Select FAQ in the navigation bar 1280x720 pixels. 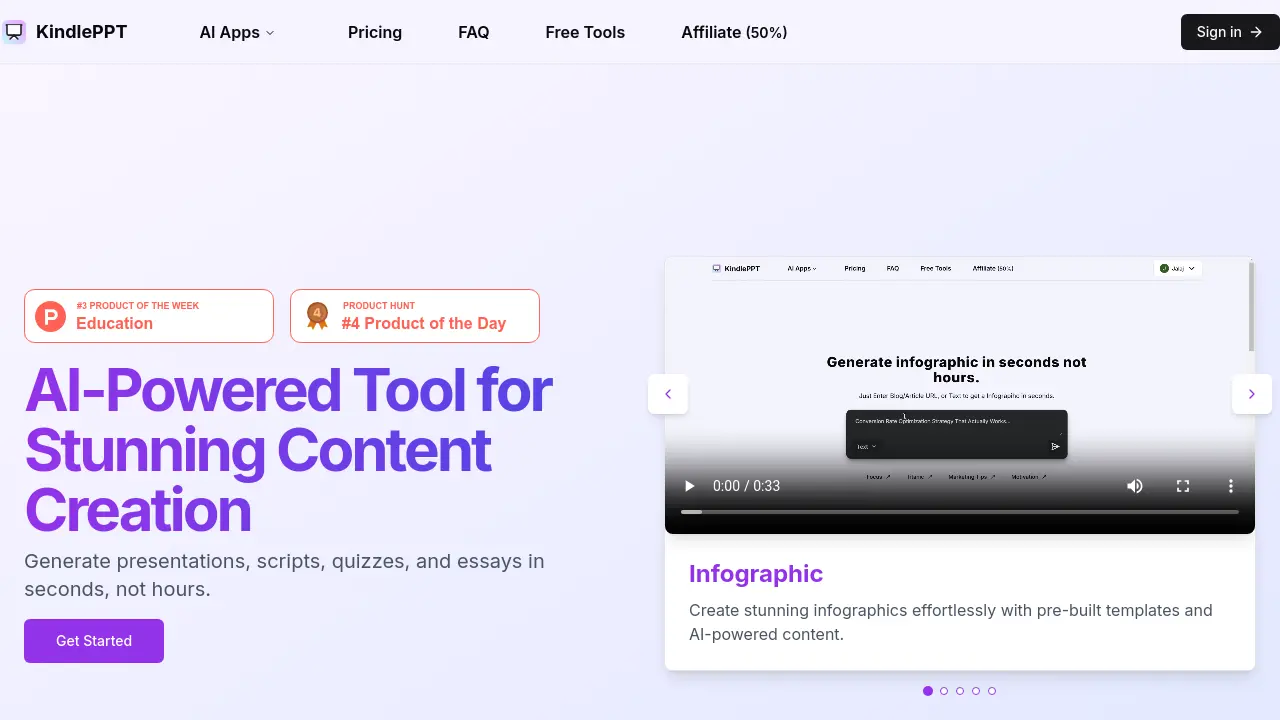[x=473, y=32]
